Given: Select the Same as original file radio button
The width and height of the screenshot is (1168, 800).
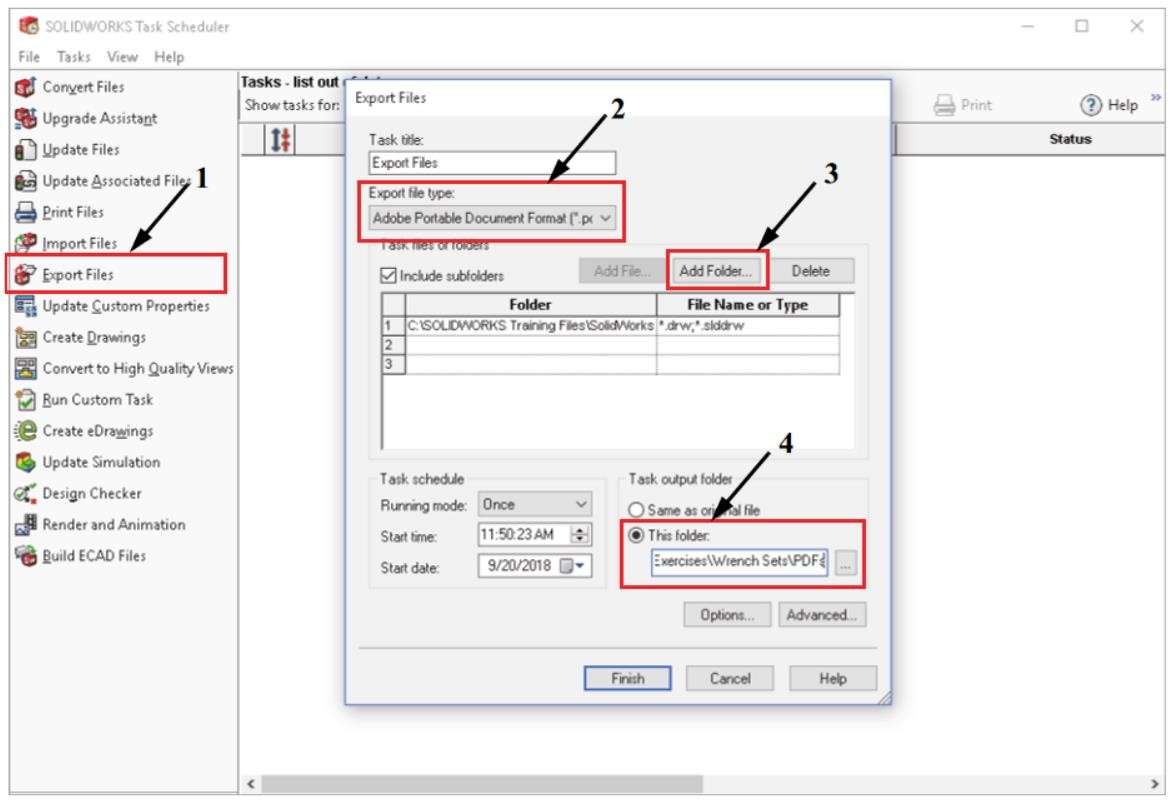Looking at the screenshot, I should [x=635, y=510].
